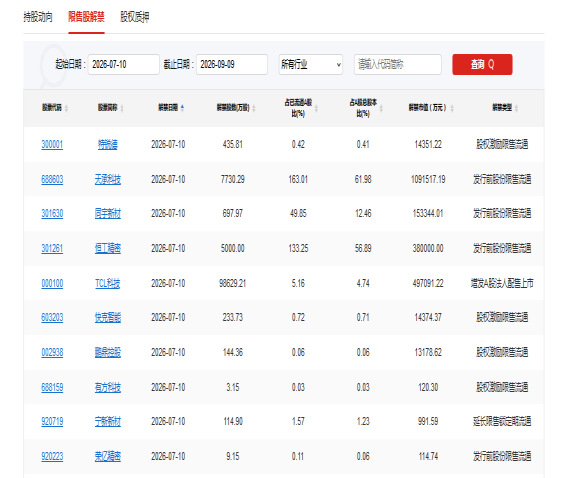Open the 所有行业 industry dropdown
The width and height of the screenshot is (563, 478).
click(x=311, y=65)
